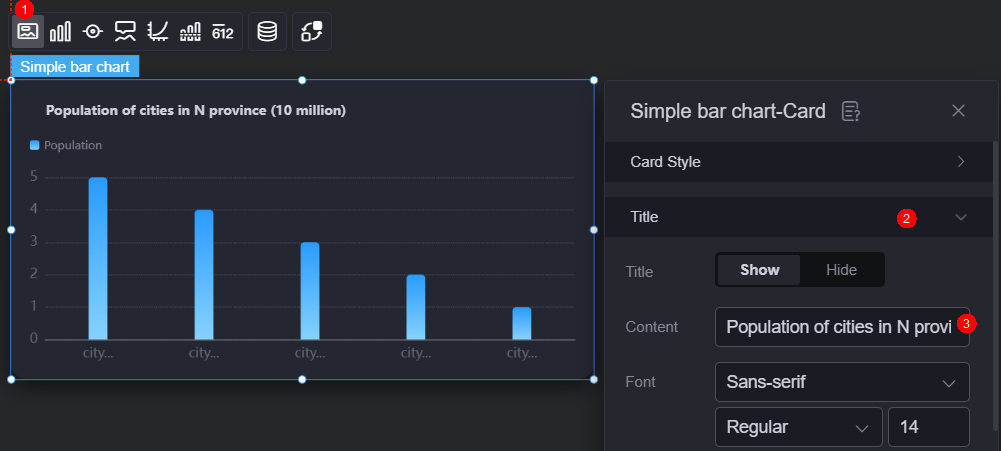Click the y-axis label 5
Viewport: 1001px width, 451px height.
(34, 176)
